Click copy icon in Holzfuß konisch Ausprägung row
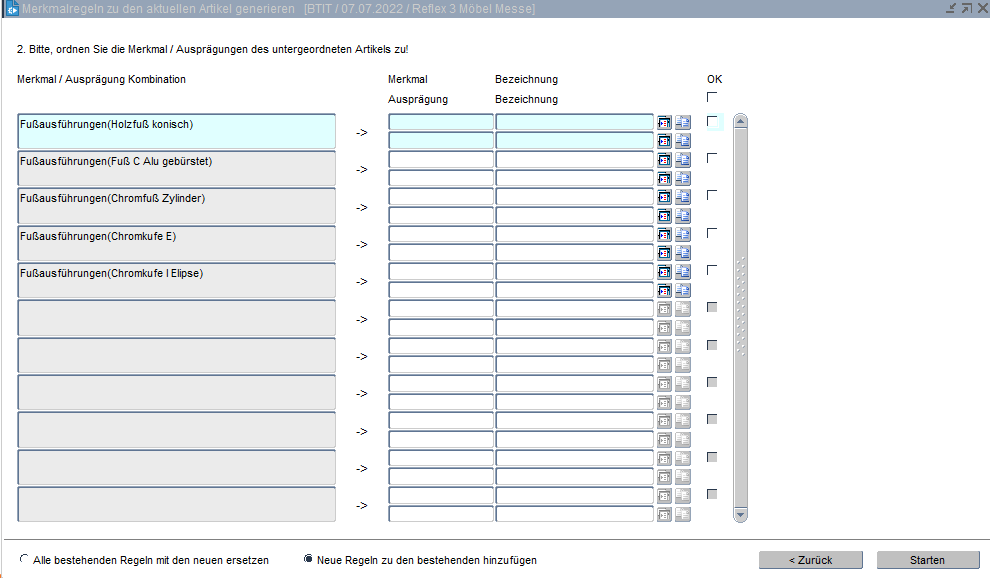990x578 pixels. (x=683, y=141)
